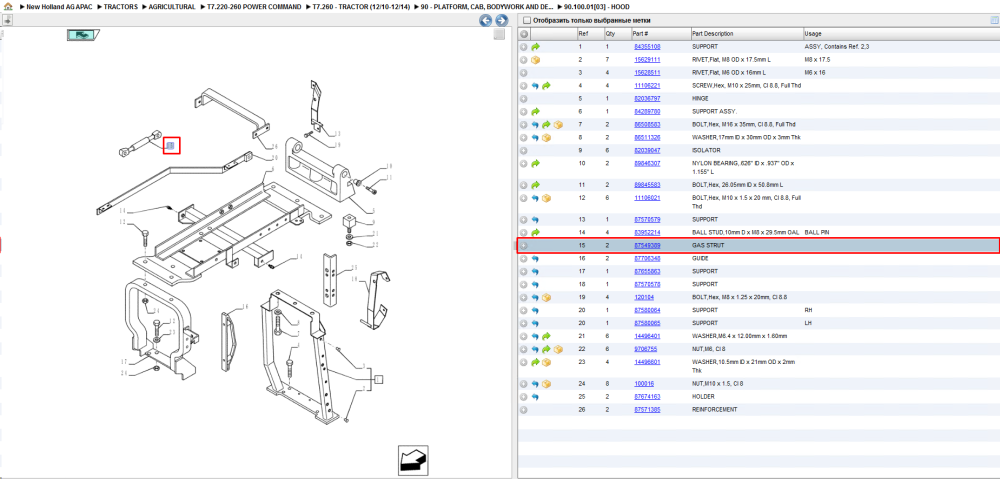Viewport: 1000px width, 479px height.
Task: Open T7.260 - TRACTOR (12/10-12/14) breadcrumb
Action: coord(360,6)
